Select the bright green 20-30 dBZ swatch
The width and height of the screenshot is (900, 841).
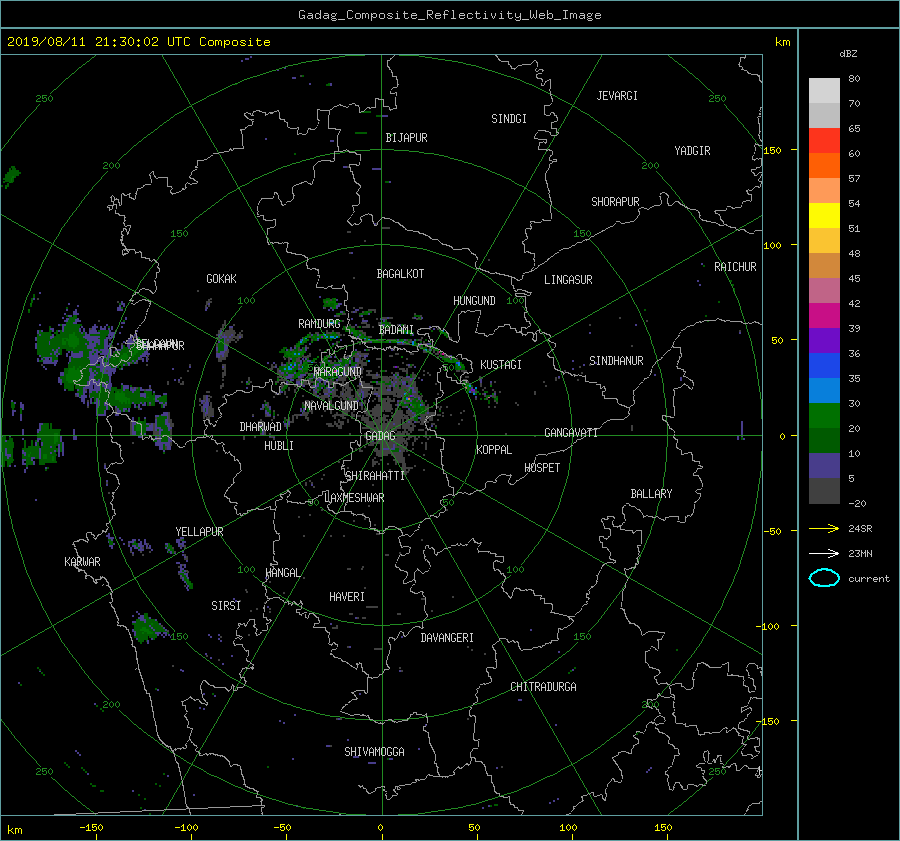coord(824,415)
